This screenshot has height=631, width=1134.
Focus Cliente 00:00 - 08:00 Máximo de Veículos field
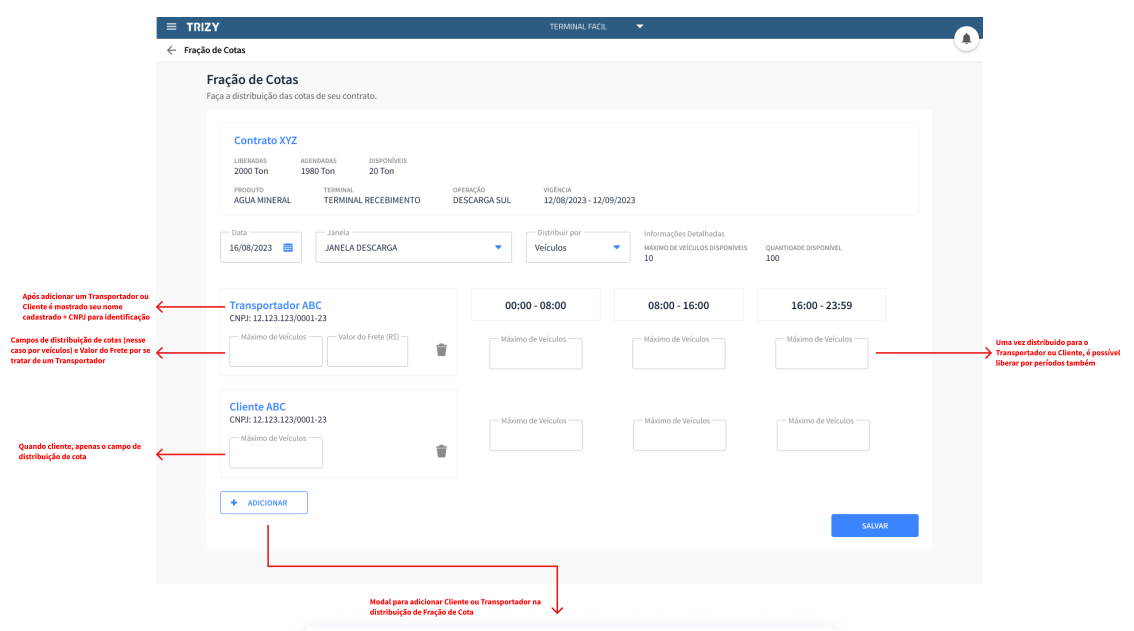(x=536, y=436)
